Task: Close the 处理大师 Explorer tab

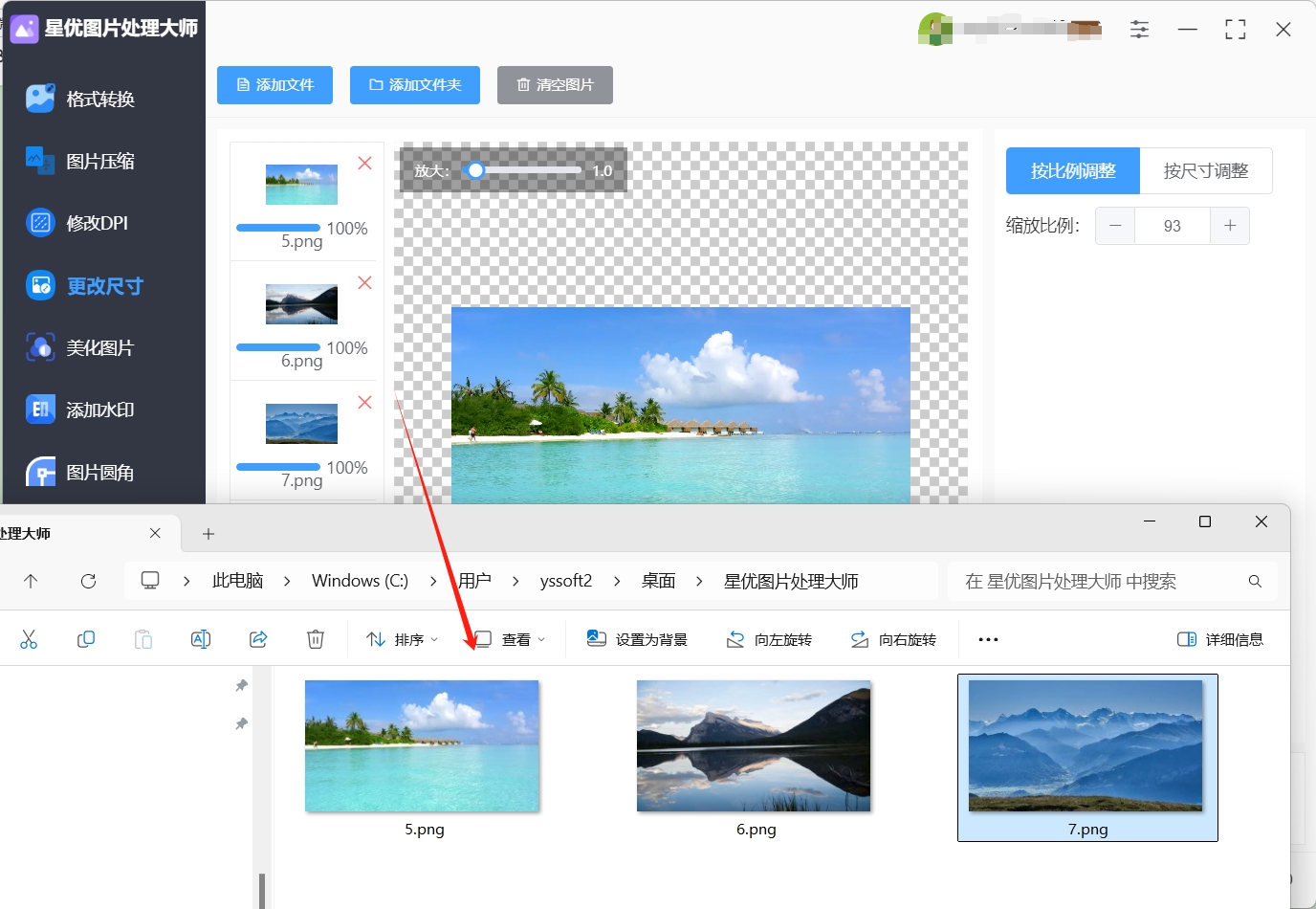Action: pyautogui.click(x=155, y=533)
